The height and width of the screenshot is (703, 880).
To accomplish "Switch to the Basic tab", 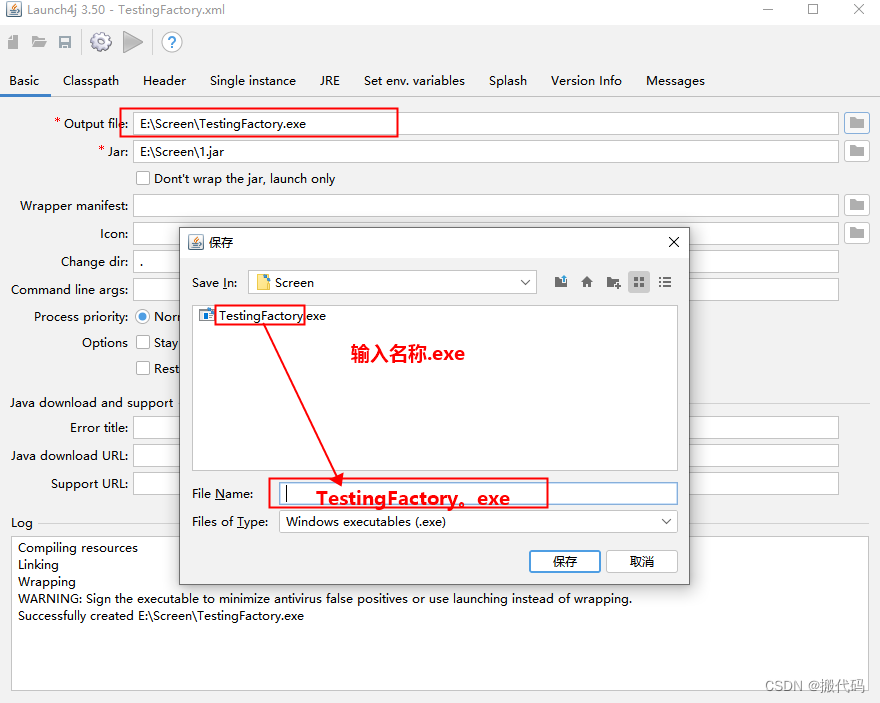I will 24,81.
